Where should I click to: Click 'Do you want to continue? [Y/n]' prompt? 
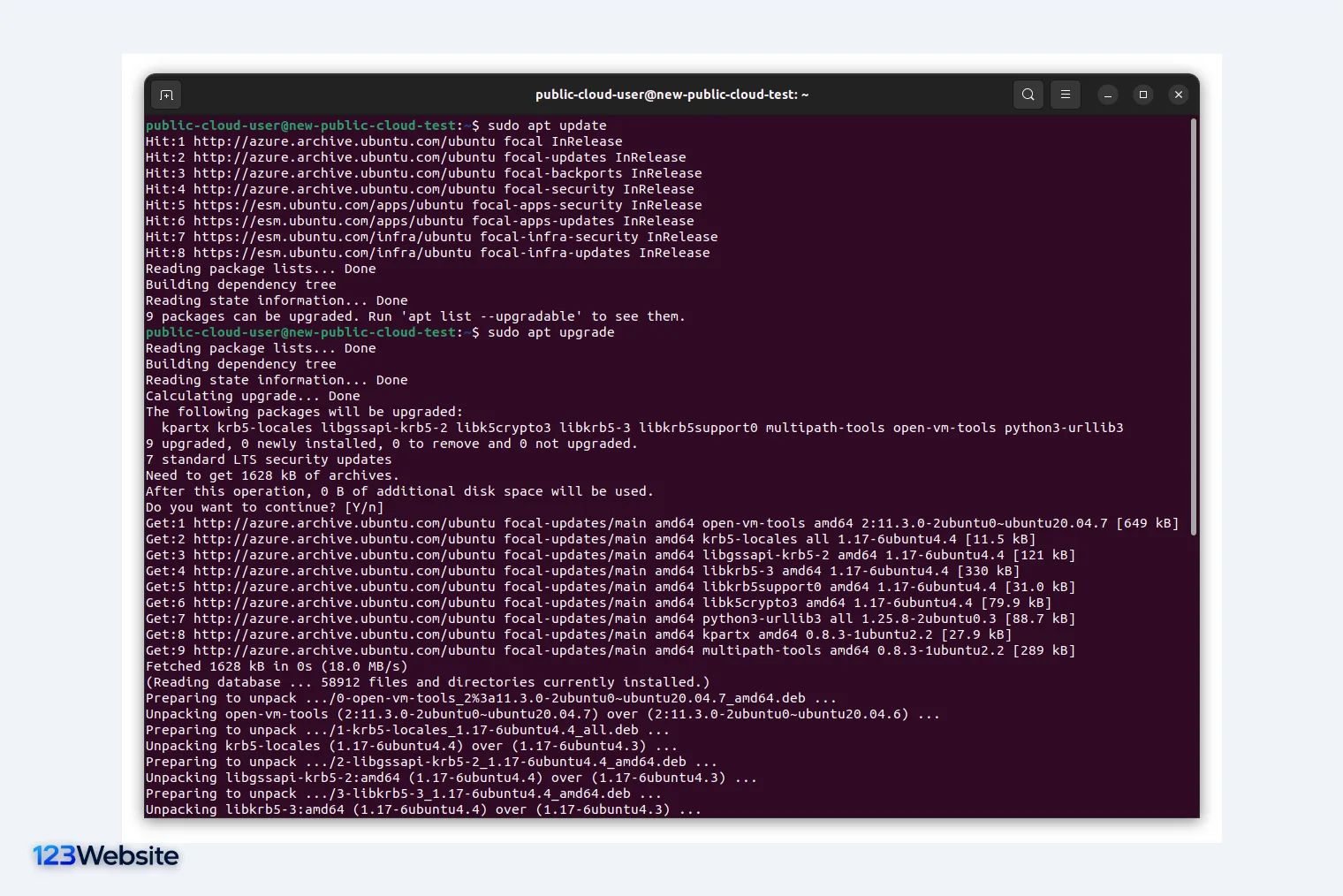point(265,507)
